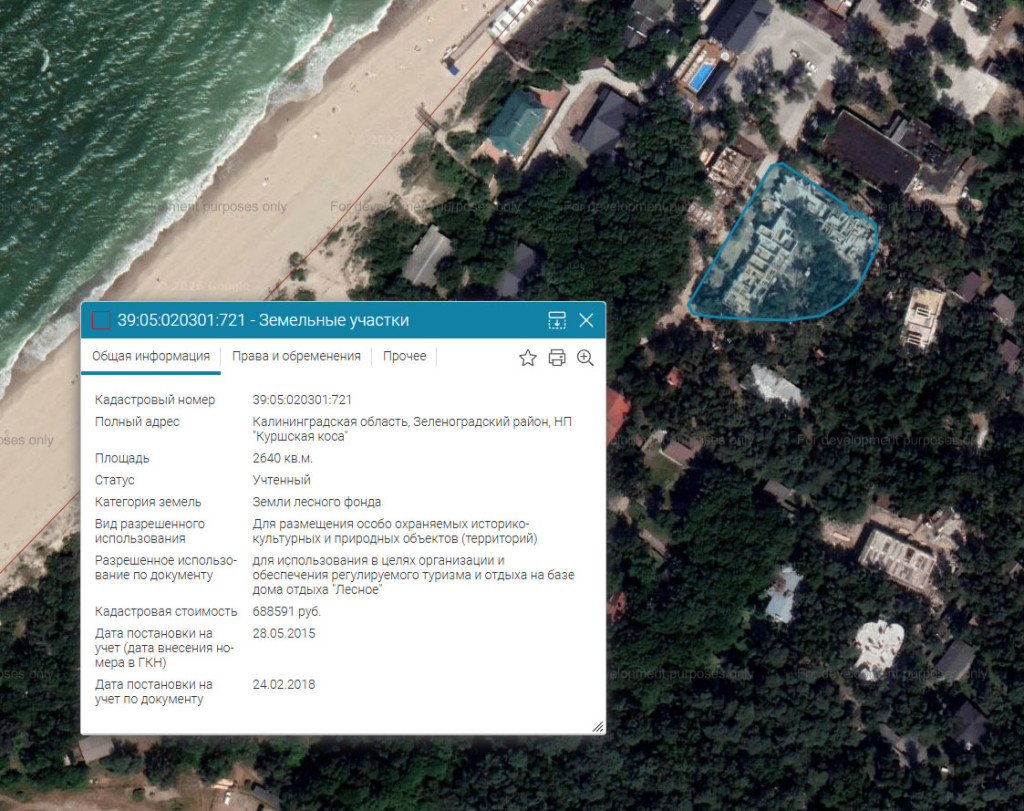Viewport: 1024px width, 811px height.
Task: Click the Вид разрешенного использования label
Action: click(x=150, y=531)
